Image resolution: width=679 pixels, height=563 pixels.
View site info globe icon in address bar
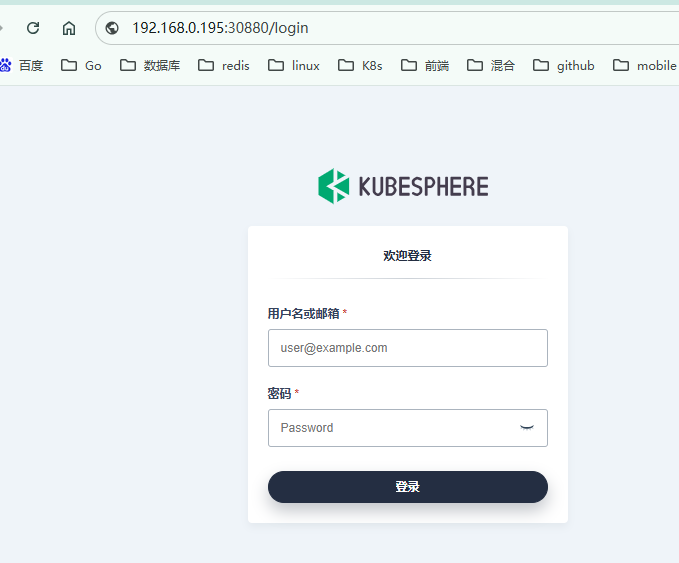pyautogui.click(x=112, y=28)
